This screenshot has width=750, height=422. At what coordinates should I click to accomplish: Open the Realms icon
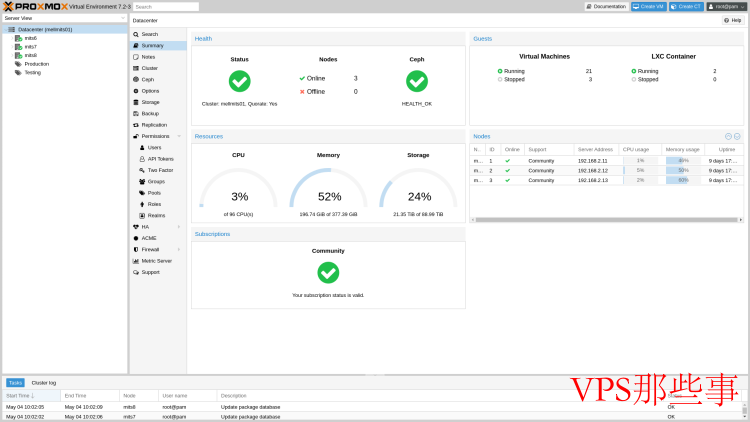point(142,216)
